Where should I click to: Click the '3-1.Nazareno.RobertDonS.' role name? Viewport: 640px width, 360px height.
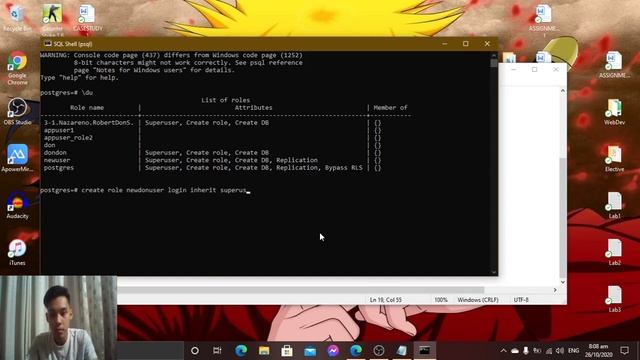coord(89,122)
